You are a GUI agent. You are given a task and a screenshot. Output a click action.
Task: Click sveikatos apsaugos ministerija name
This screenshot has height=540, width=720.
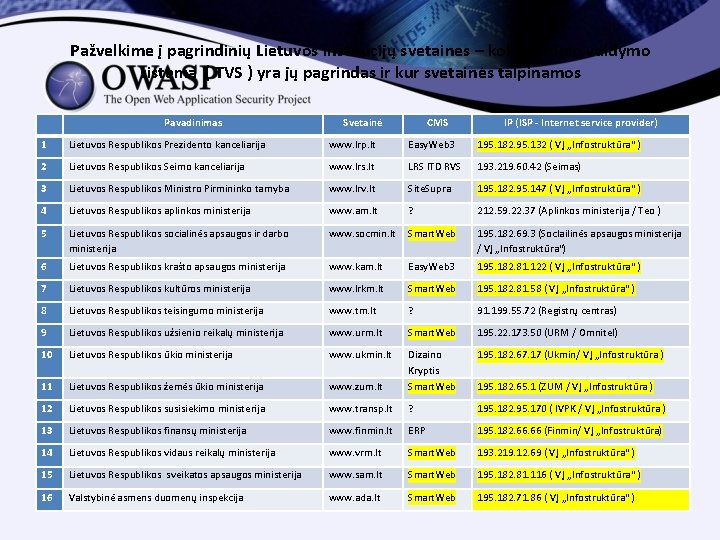[x=185, y=476]
